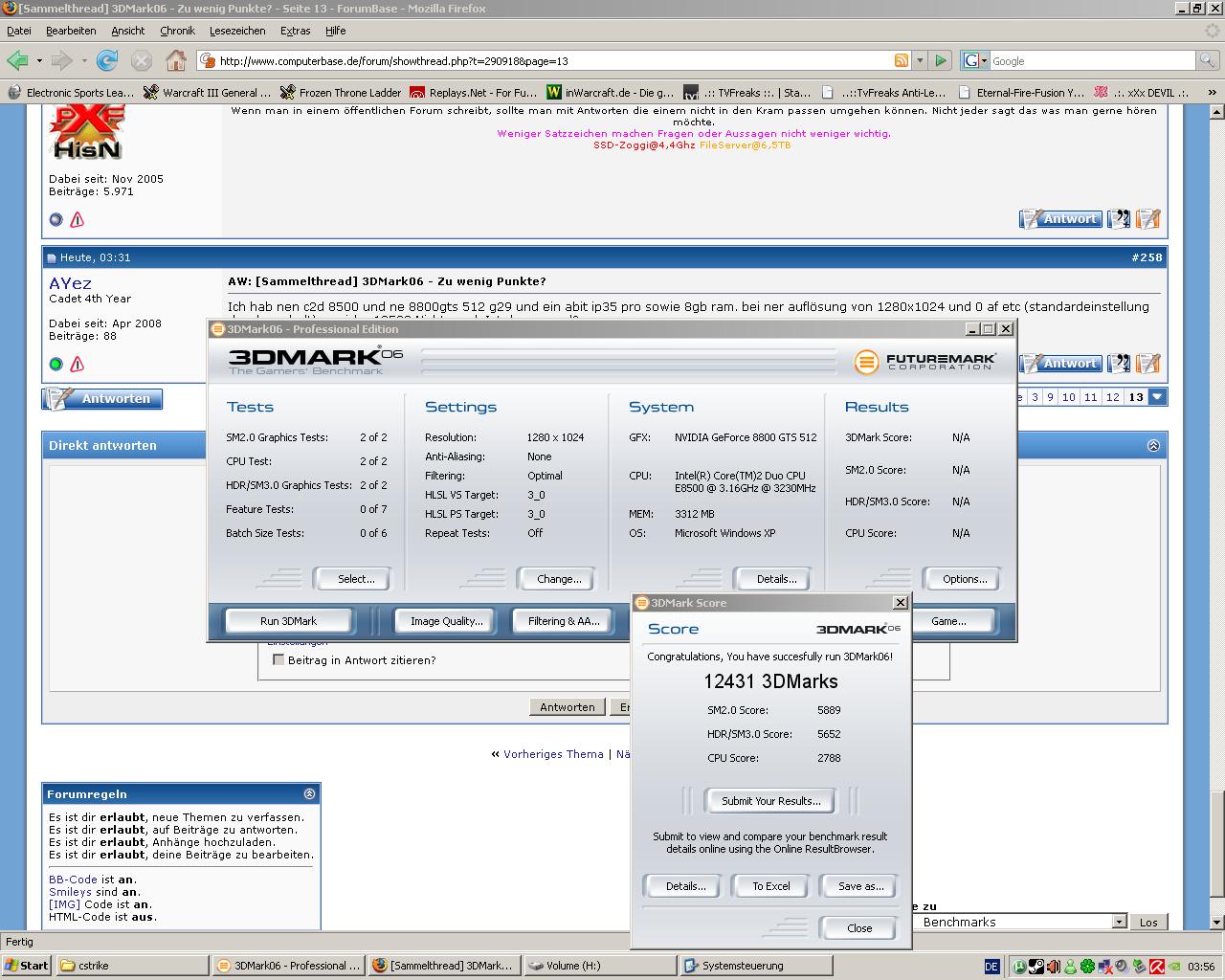
Task: Open the xXx DEVIL bookmark
Action: [1142, 93]
